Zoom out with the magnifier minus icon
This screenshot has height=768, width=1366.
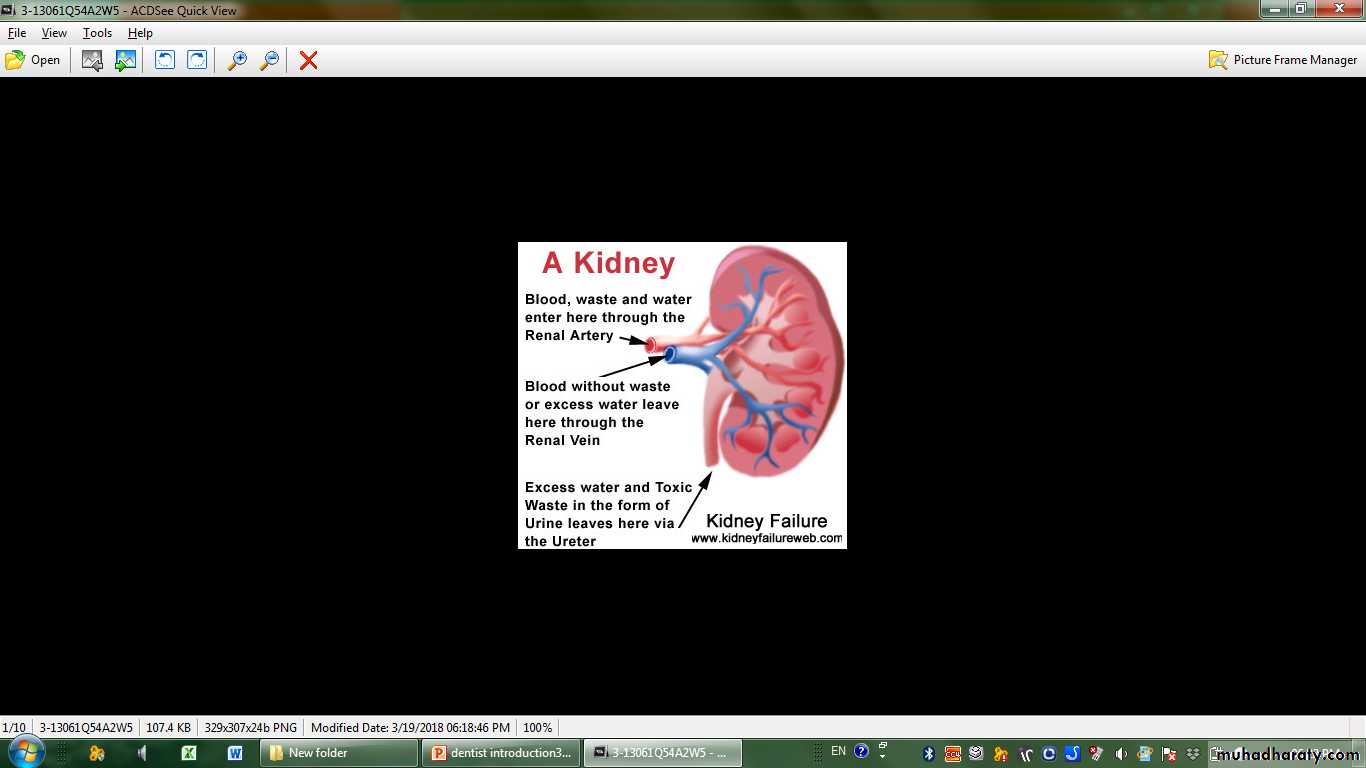[269, 60]
